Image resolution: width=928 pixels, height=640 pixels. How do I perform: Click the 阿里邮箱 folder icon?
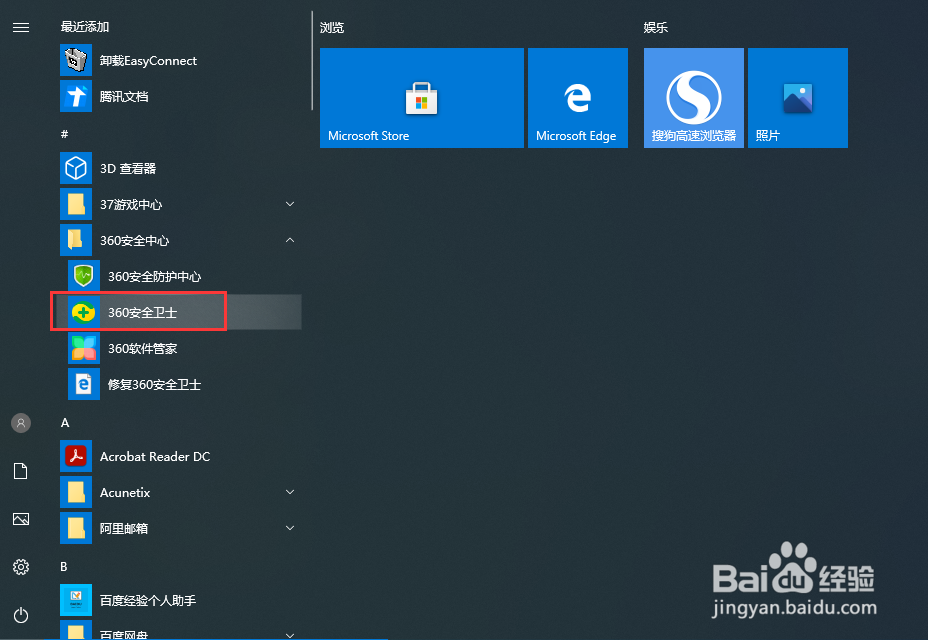click(x=76, y=528)
